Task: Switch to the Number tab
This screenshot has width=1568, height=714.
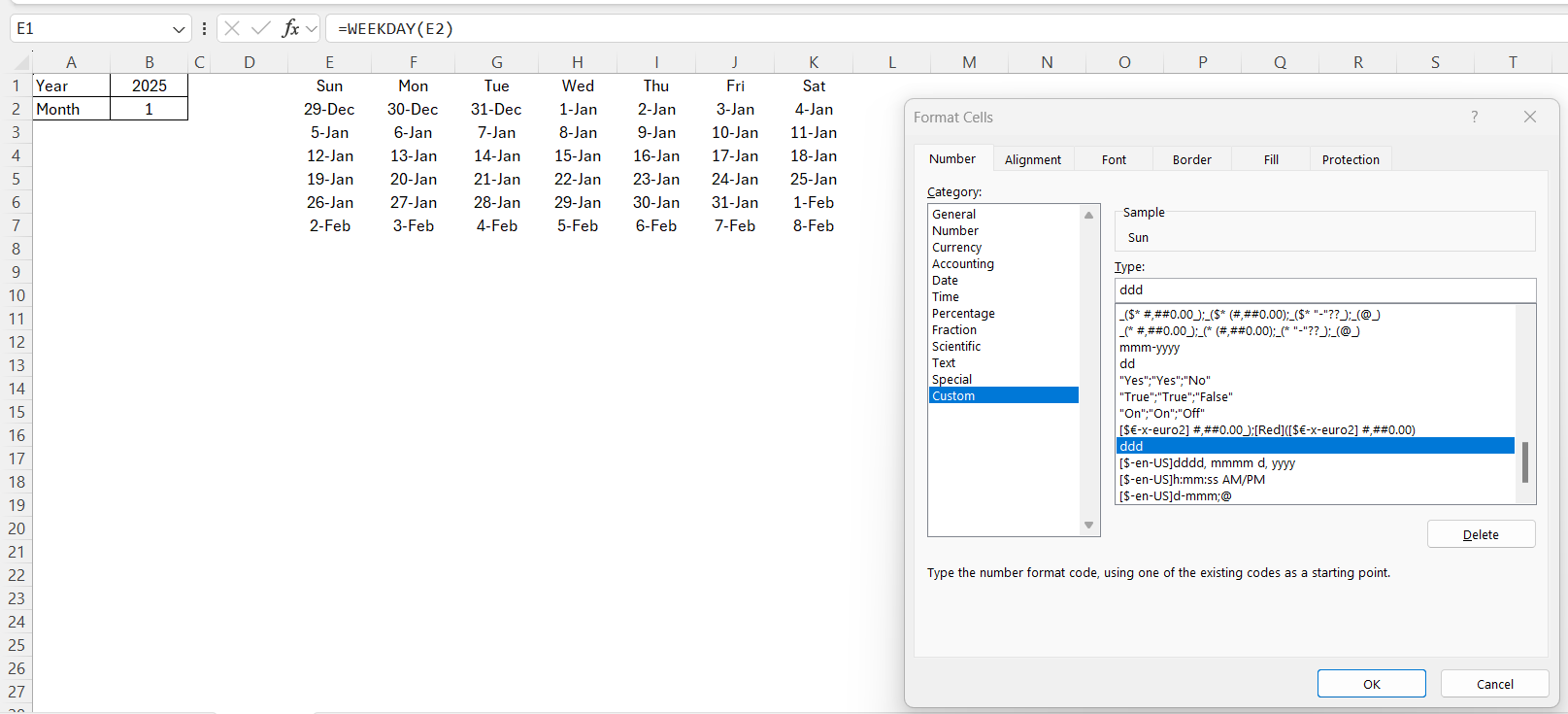Action: [952, 158]
